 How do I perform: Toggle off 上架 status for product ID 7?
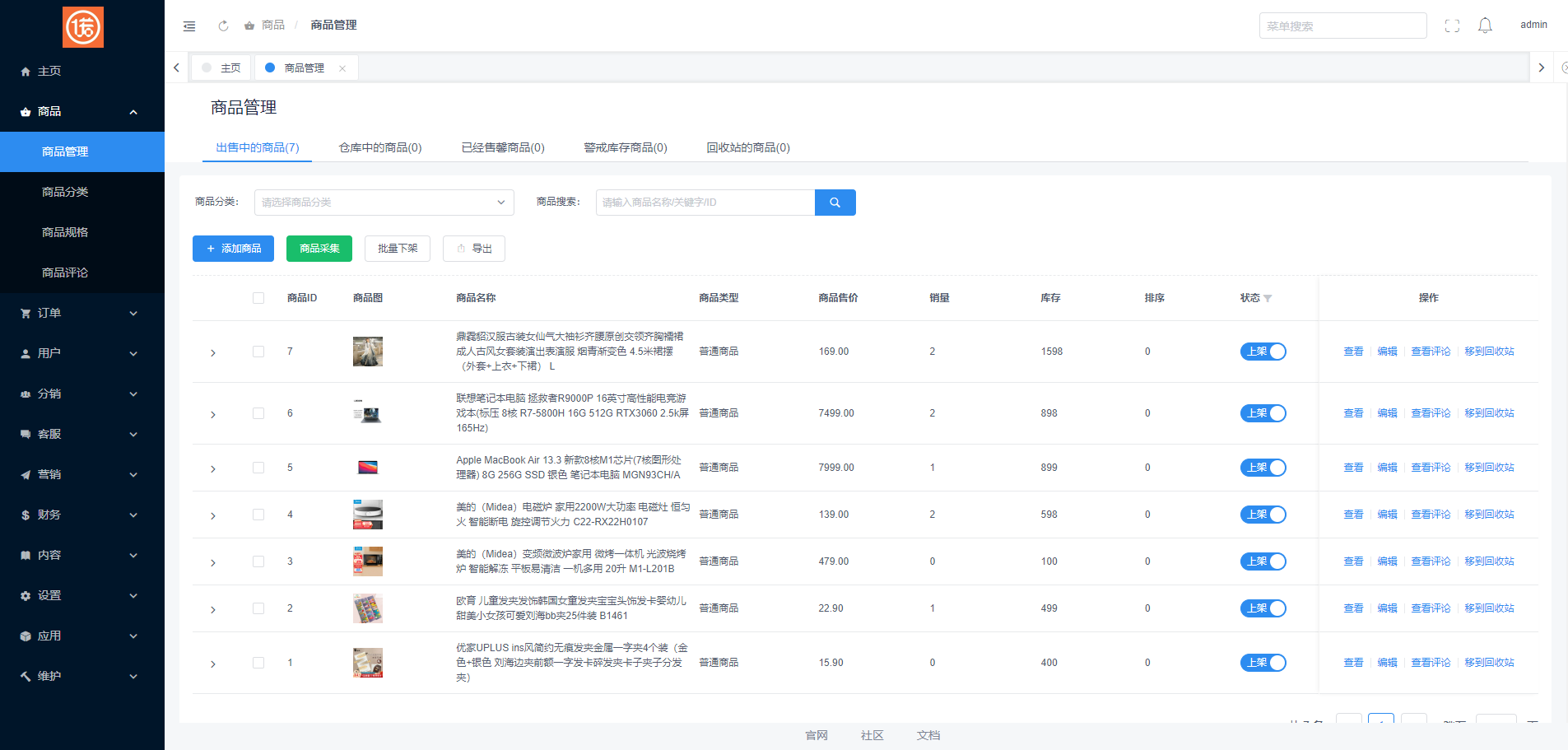pyautogui.click(x=1263, y=351)
